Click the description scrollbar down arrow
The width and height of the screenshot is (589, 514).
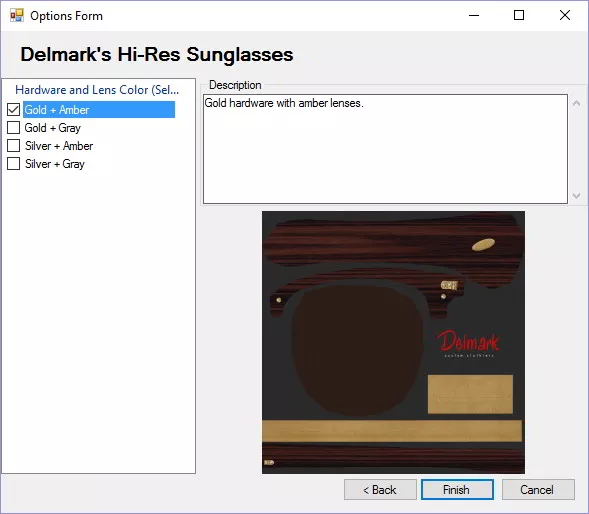(576, 196)
